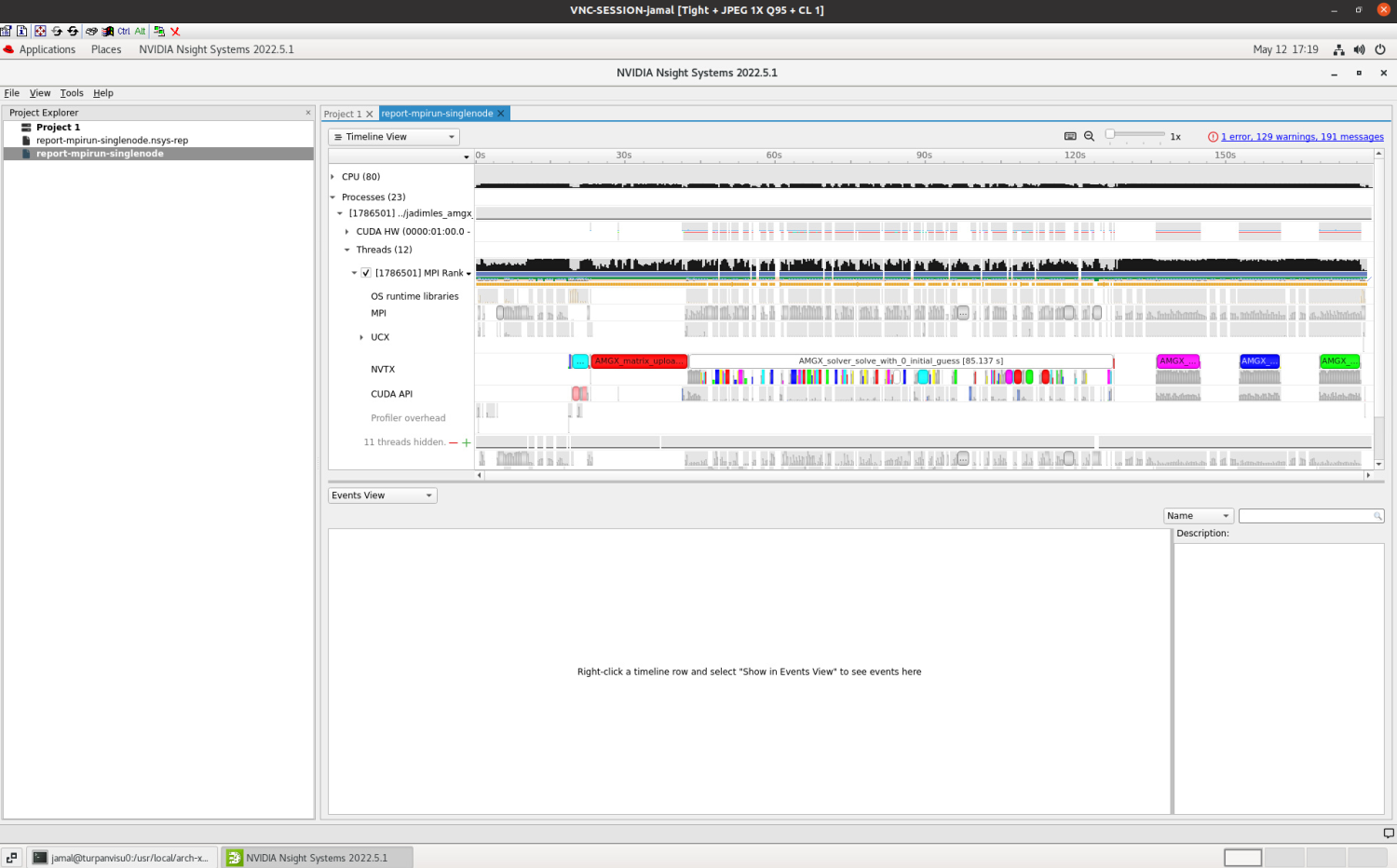Open the Events View dropdown

tap(382, 495)
